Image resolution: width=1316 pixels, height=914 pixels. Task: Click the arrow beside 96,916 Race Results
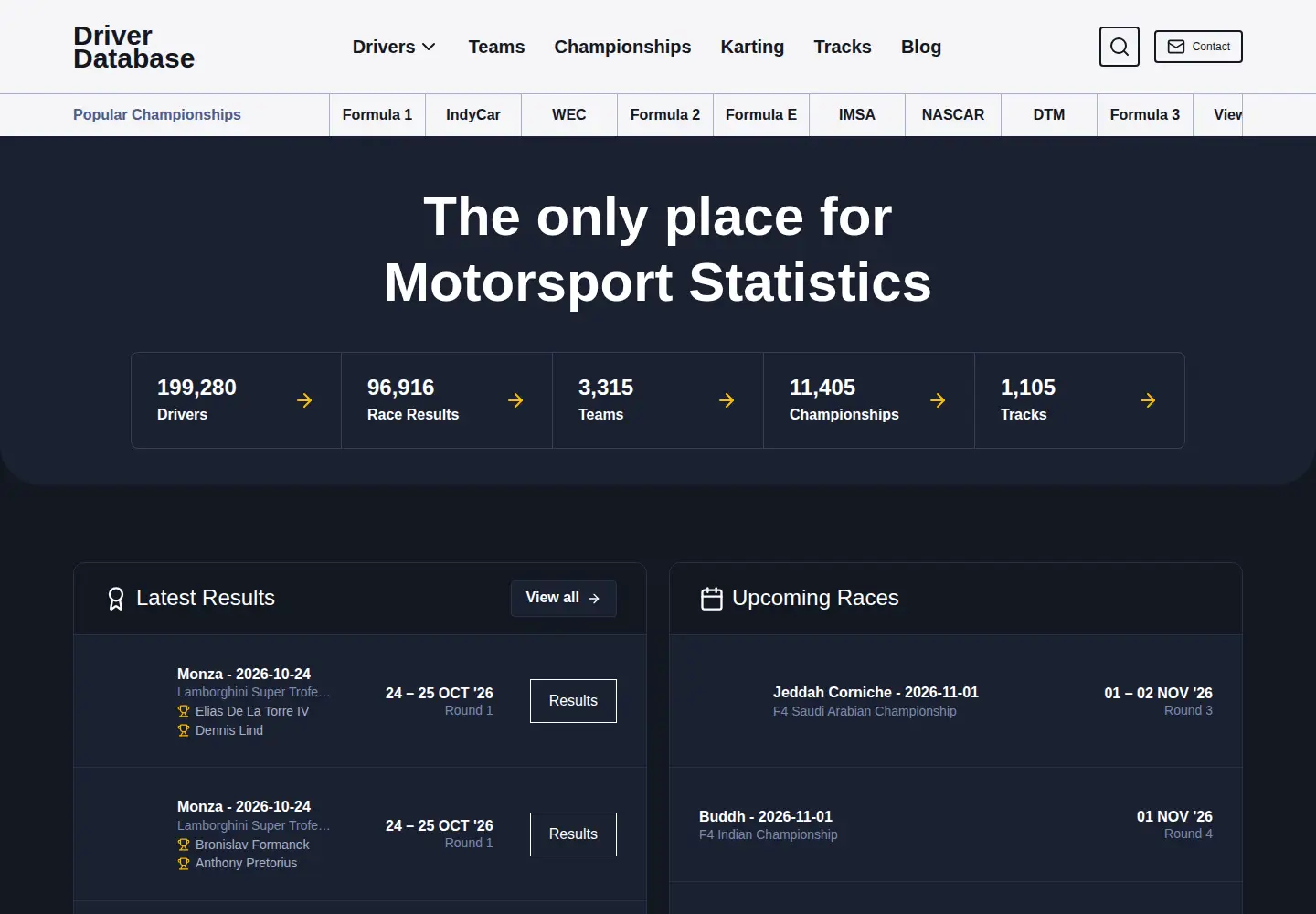pyautogui.click(x=515, y=400)
